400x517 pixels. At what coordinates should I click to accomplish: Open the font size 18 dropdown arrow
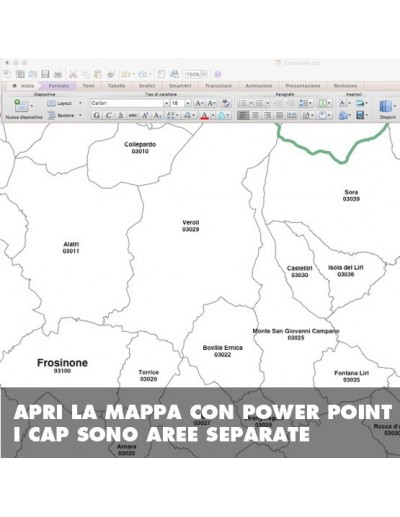pos(188,103)
